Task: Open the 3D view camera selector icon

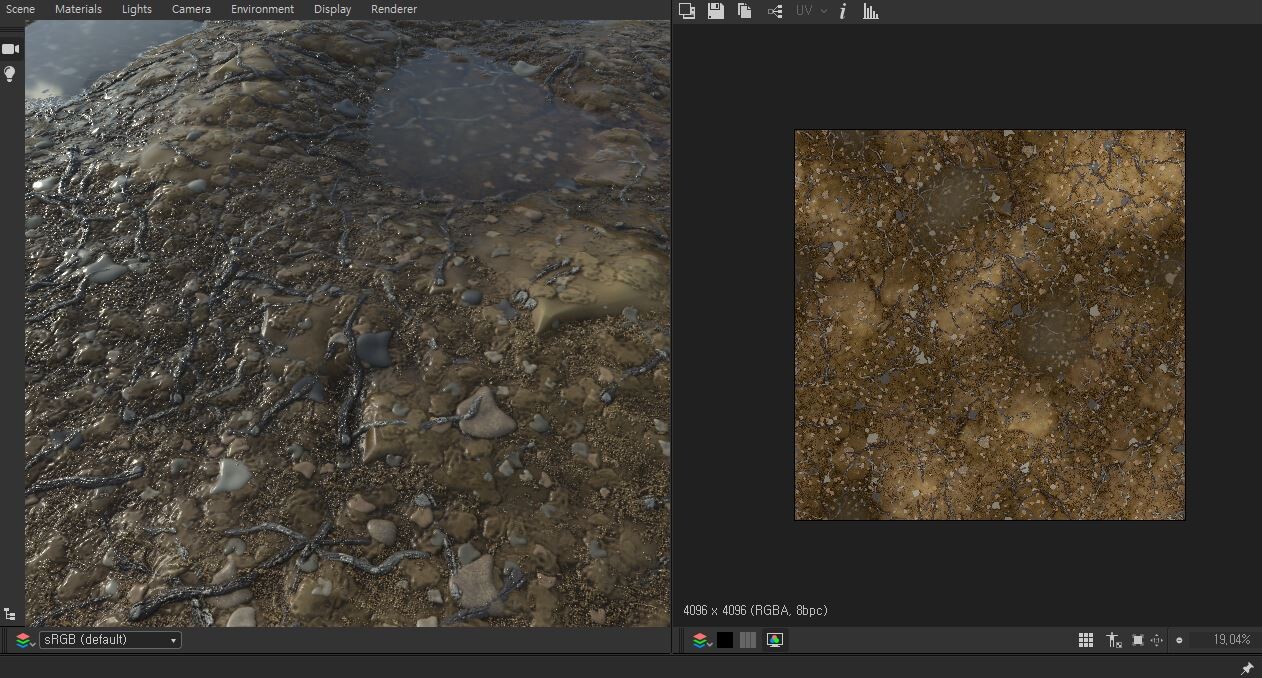Action: coord(10,48)
